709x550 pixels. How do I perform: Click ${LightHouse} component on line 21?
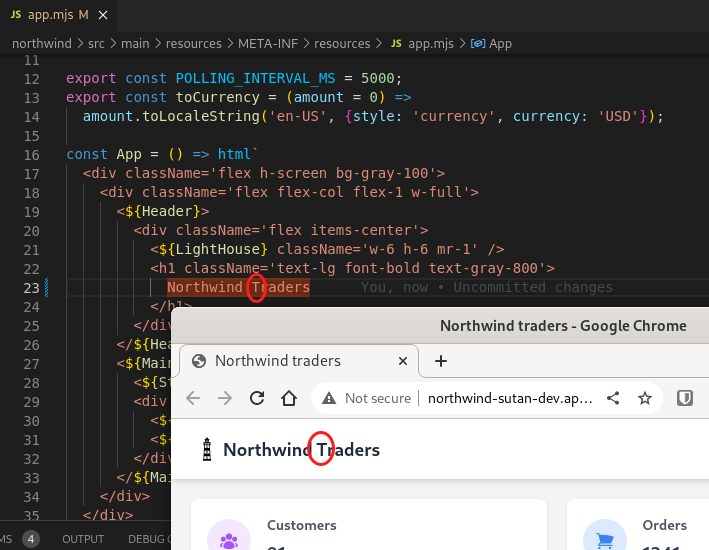pos(213,249)
